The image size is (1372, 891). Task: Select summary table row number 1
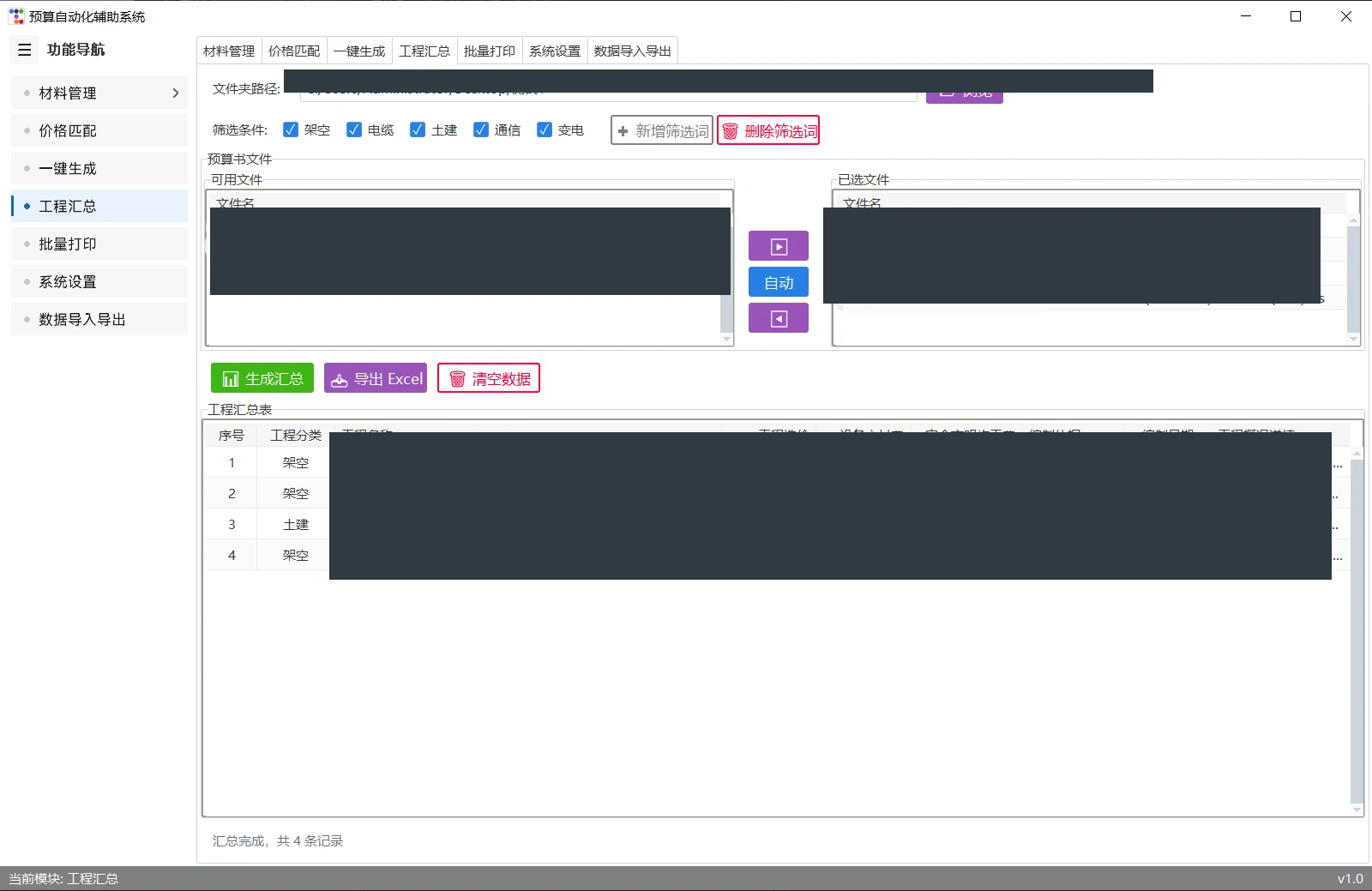pyautogui.click(x=778, y=462)
